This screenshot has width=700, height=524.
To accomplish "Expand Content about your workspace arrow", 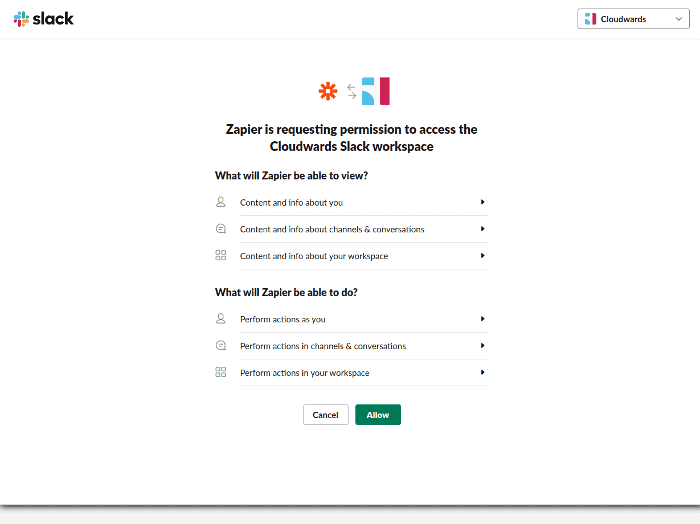I will pyautogui.click(x=483, y=256).
